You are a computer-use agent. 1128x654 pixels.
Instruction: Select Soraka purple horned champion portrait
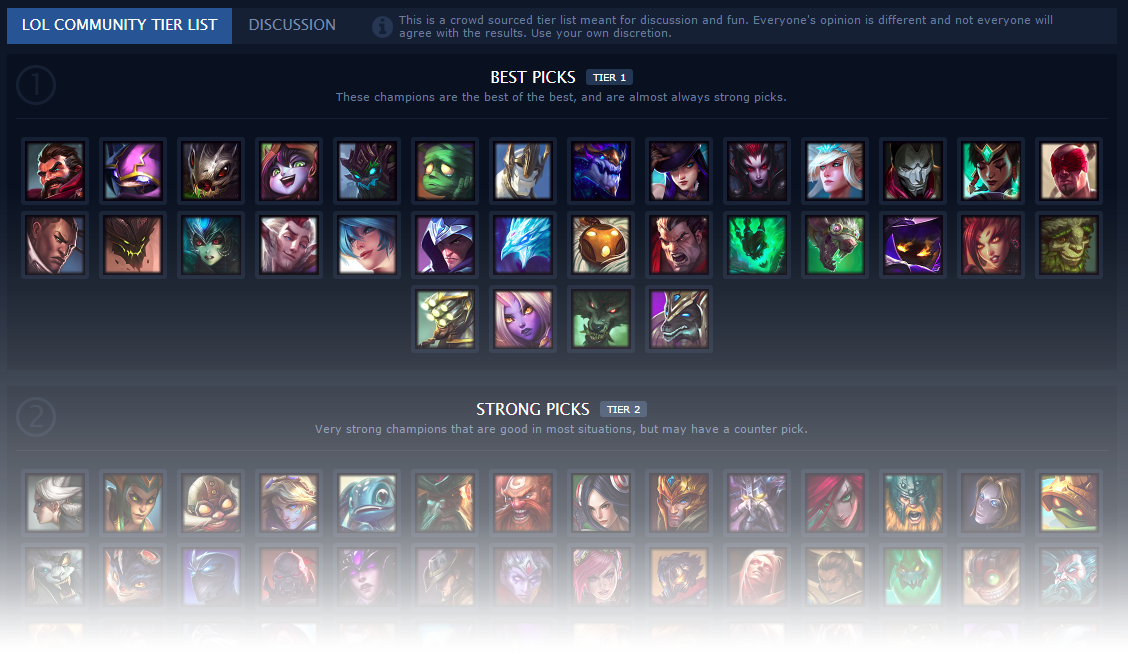(x=523, y=319)
